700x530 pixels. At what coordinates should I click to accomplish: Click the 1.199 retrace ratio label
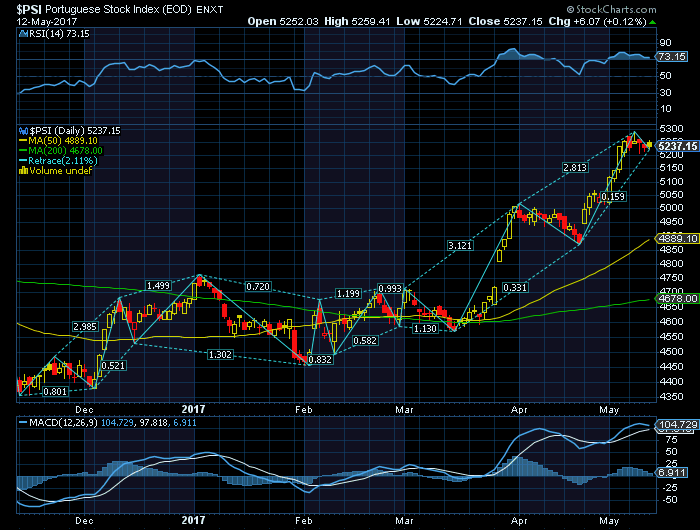pyautogui.click(x=348, y=293)
